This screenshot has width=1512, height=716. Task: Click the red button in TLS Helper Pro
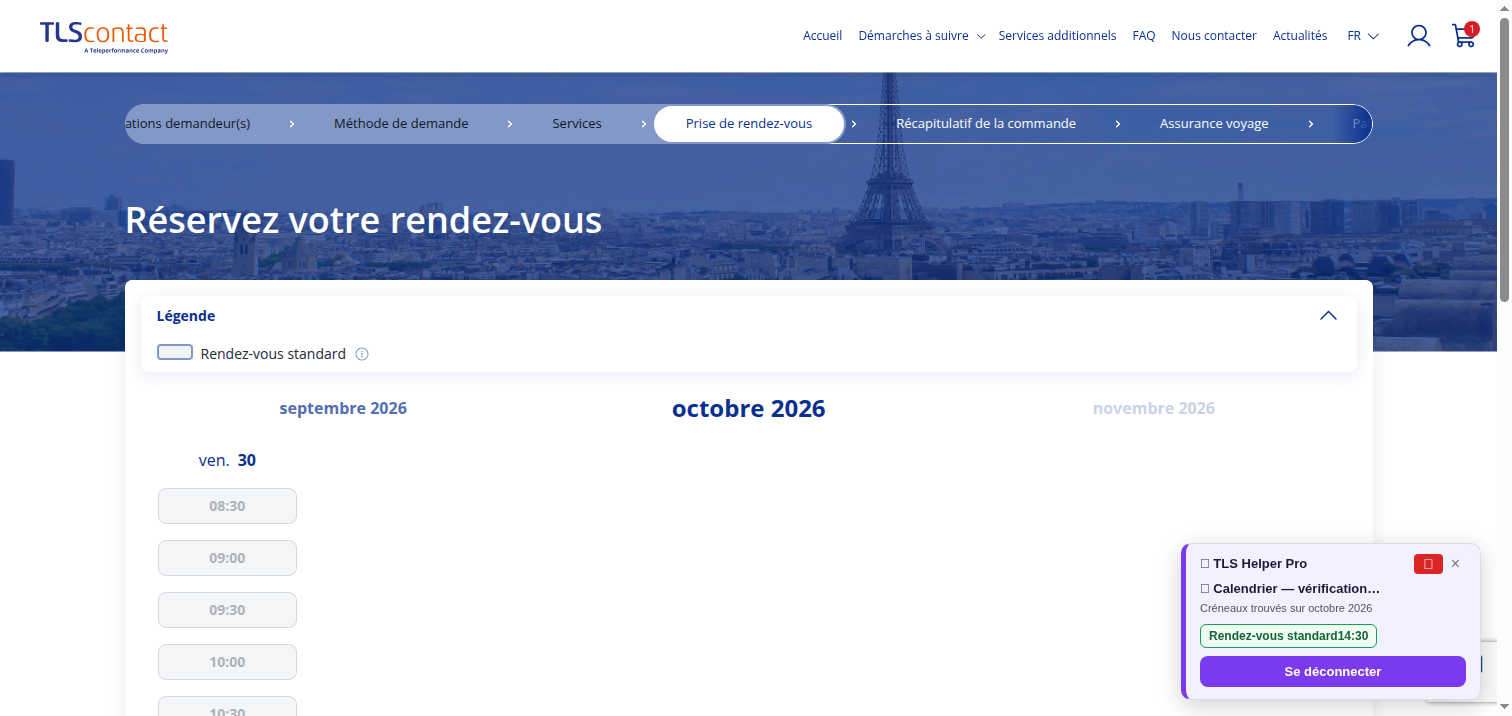coord(1428,564)
